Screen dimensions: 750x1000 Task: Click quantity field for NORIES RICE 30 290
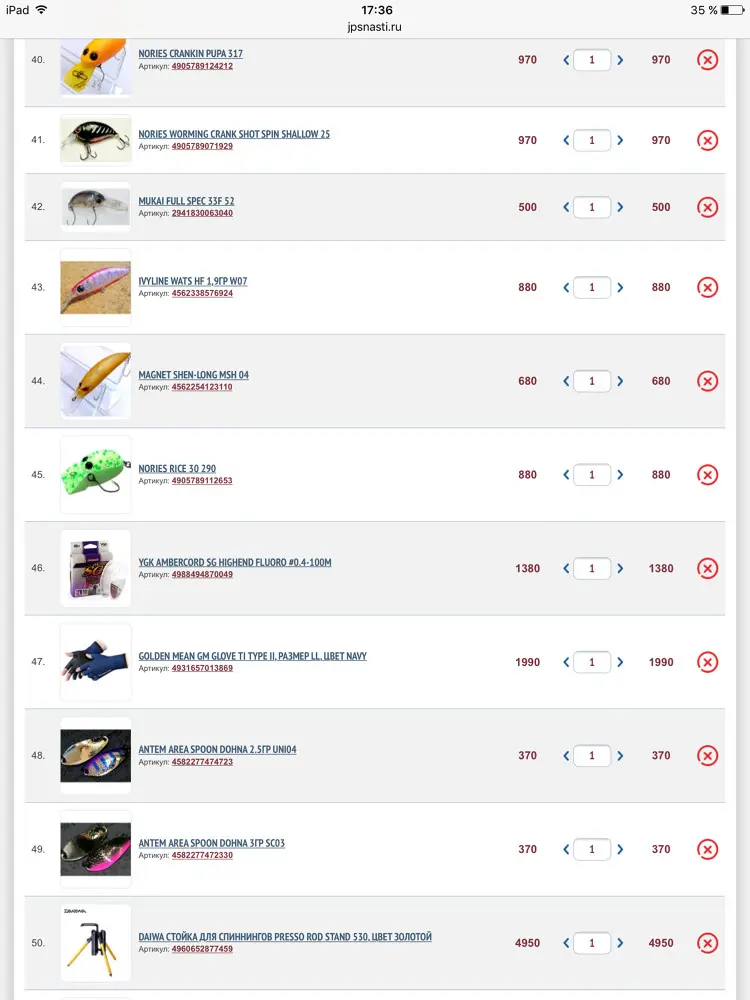(x=592, y=474)
